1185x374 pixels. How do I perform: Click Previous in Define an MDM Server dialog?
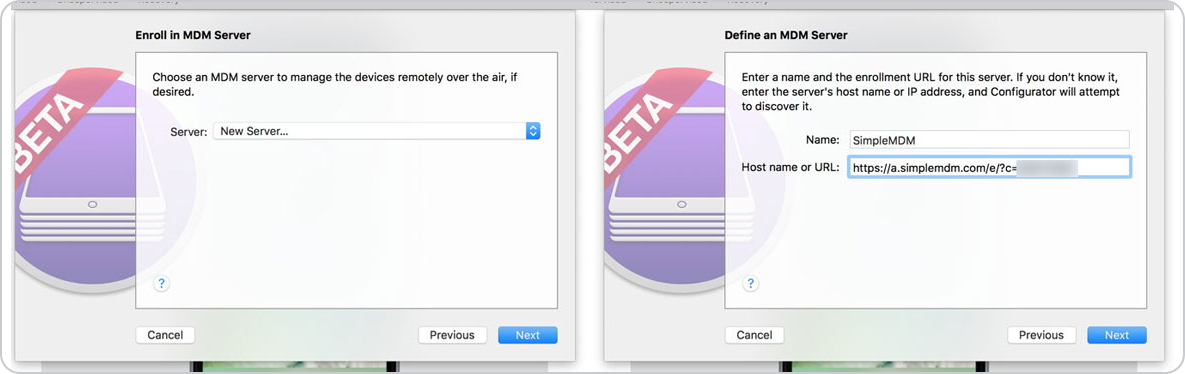tap(1041, 335)
